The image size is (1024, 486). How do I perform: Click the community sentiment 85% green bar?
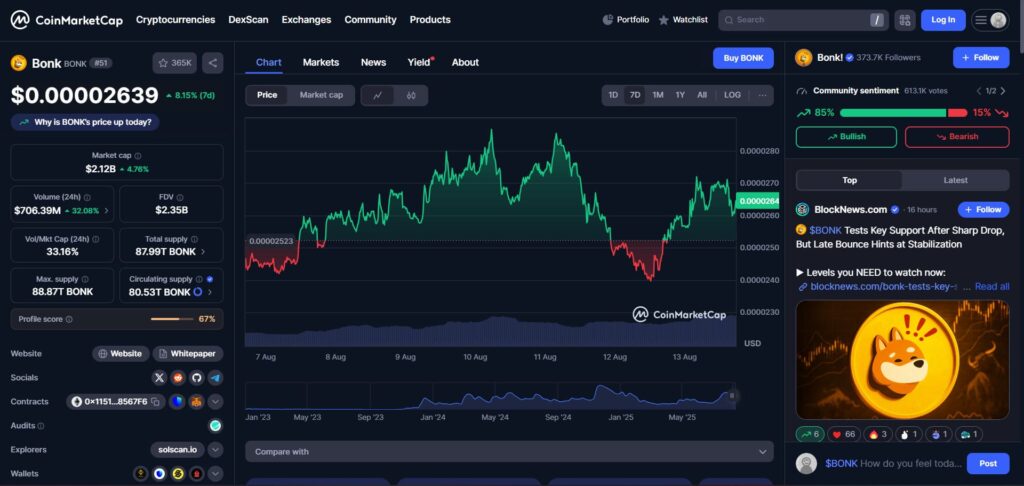point(893,113)
